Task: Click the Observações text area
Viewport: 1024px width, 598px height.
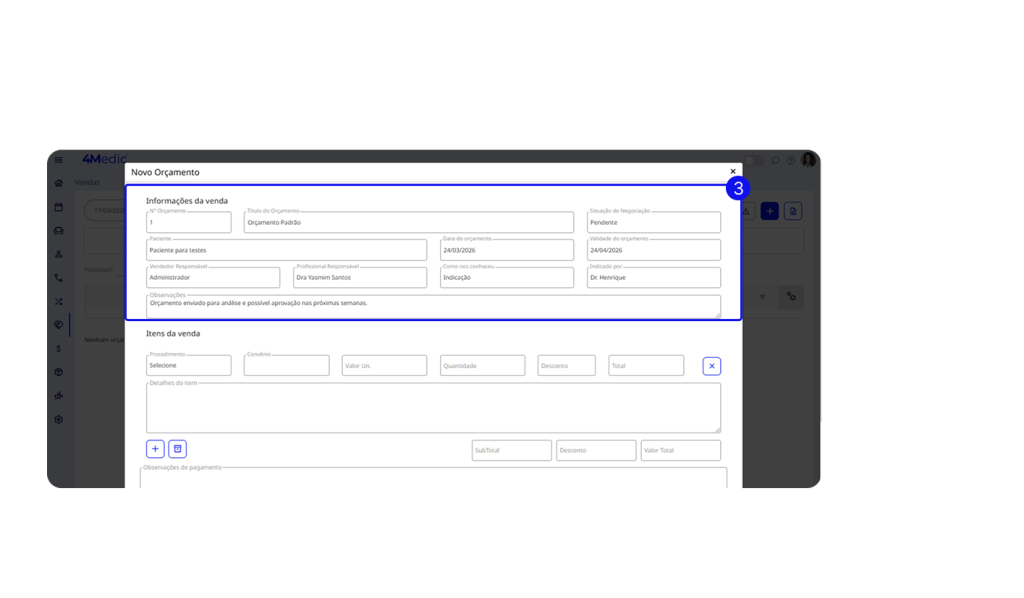Action: click(x=432, y=305)
